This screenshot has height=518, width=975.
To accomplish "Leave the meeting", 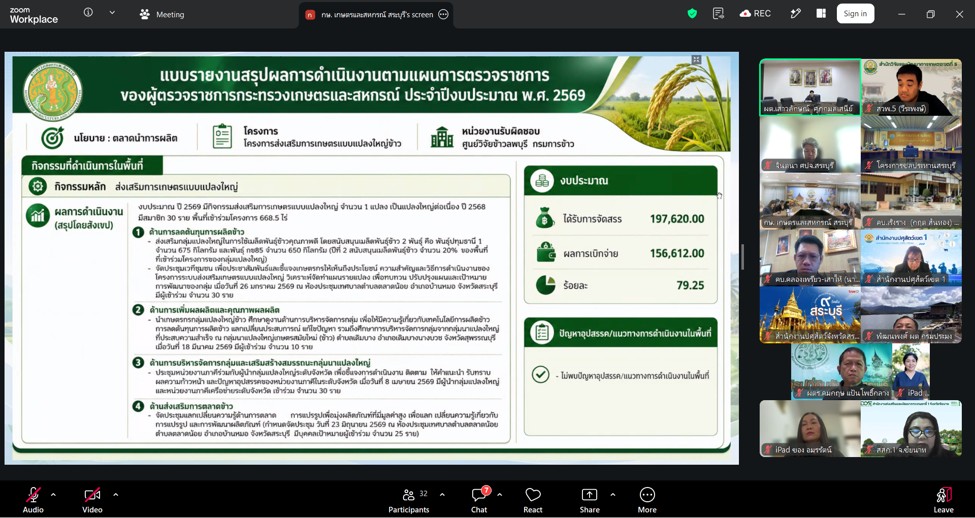I will [x=943, y=500].
